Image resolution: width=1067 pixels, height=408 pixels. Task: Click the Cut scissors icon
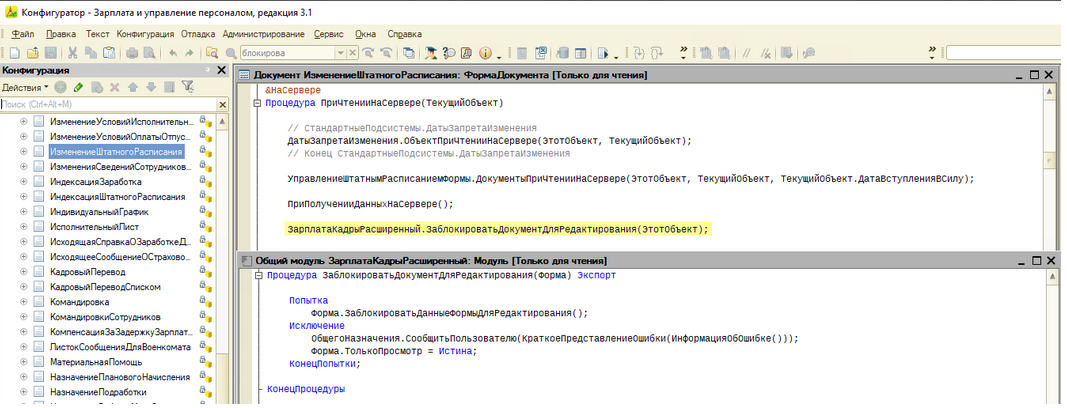click(73, 52)
